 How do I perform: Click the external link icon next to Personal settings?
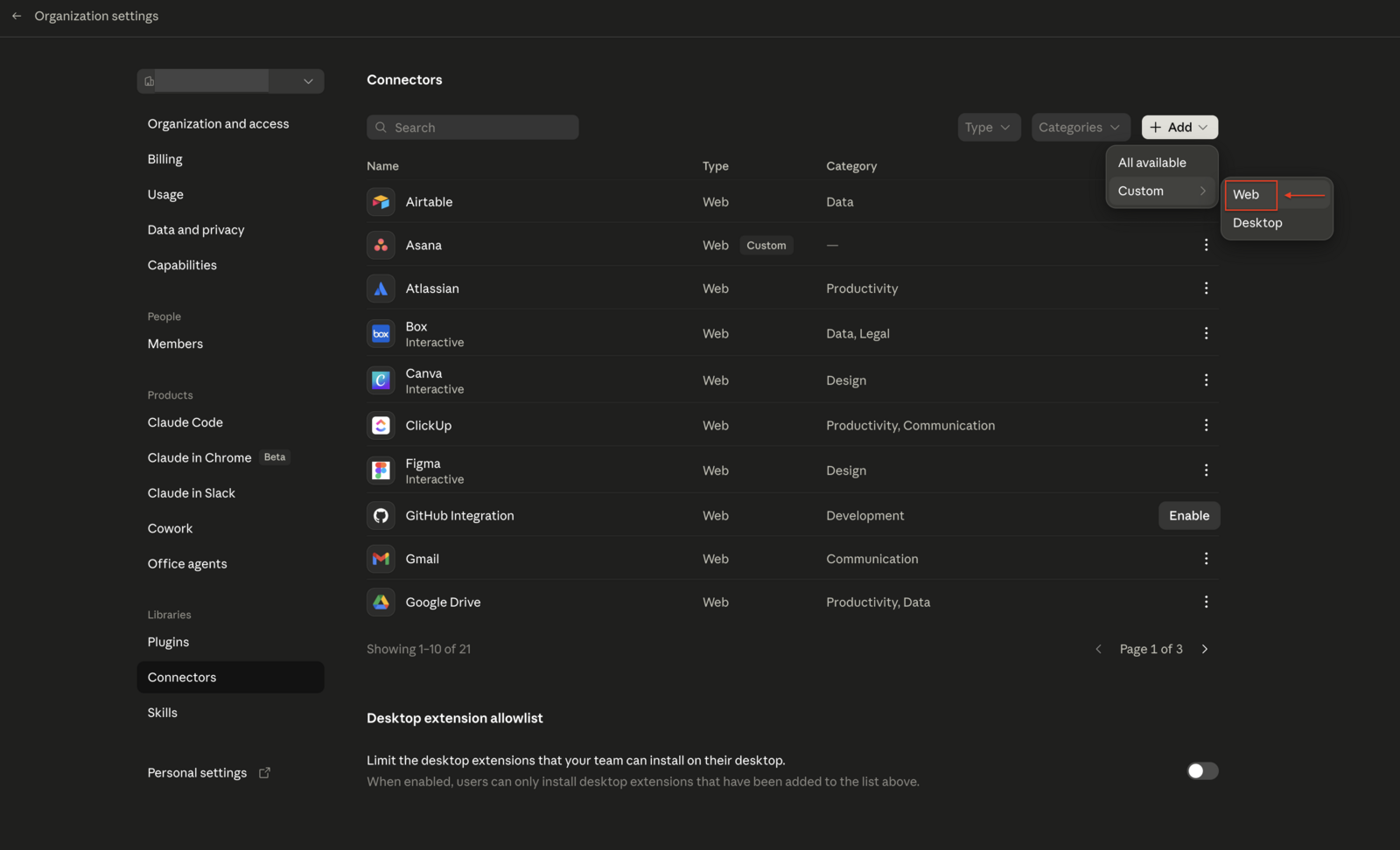click(x=264, y=773)
